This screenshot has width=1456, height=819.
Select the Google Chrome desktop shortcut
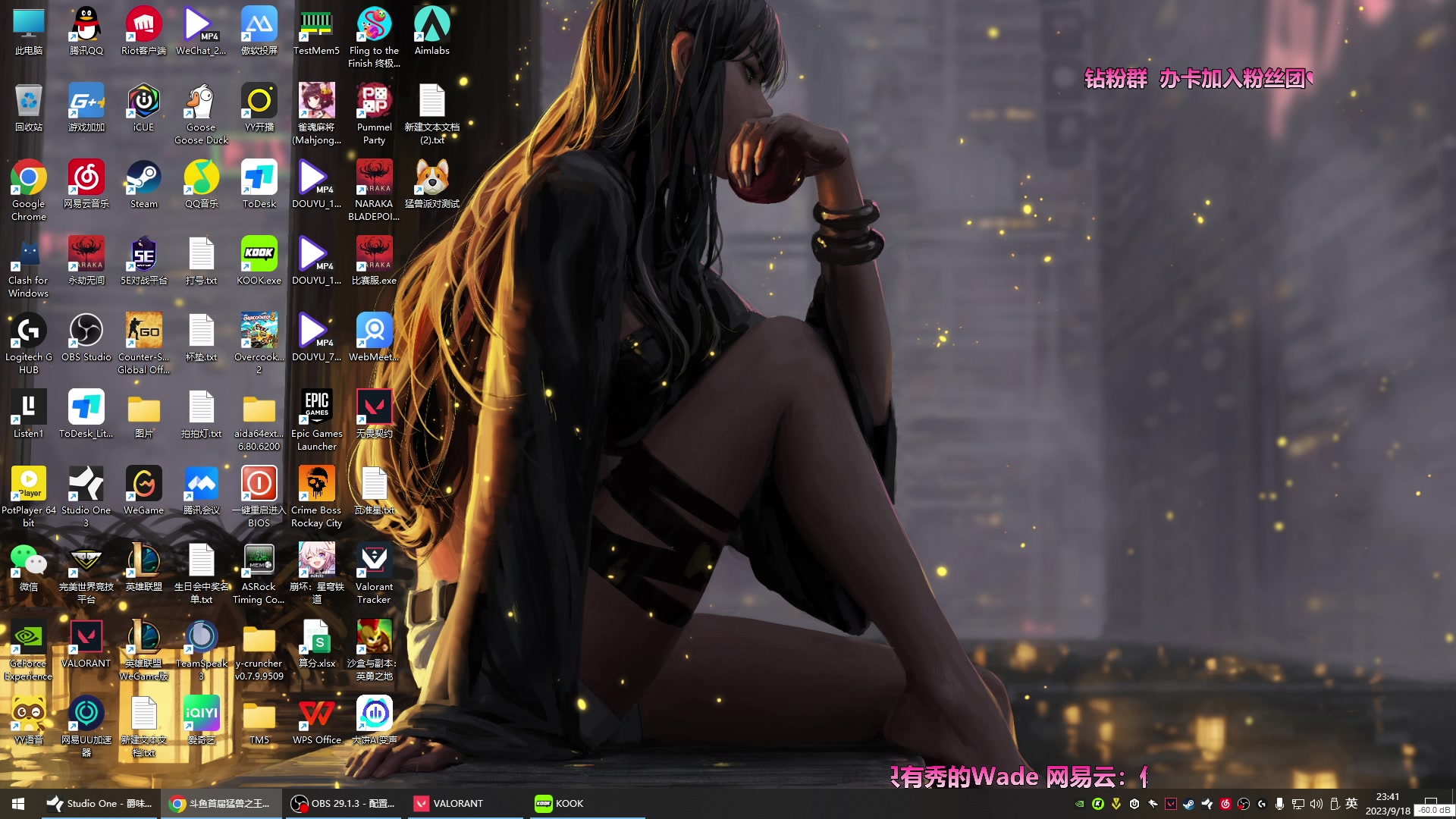point(29,190)
